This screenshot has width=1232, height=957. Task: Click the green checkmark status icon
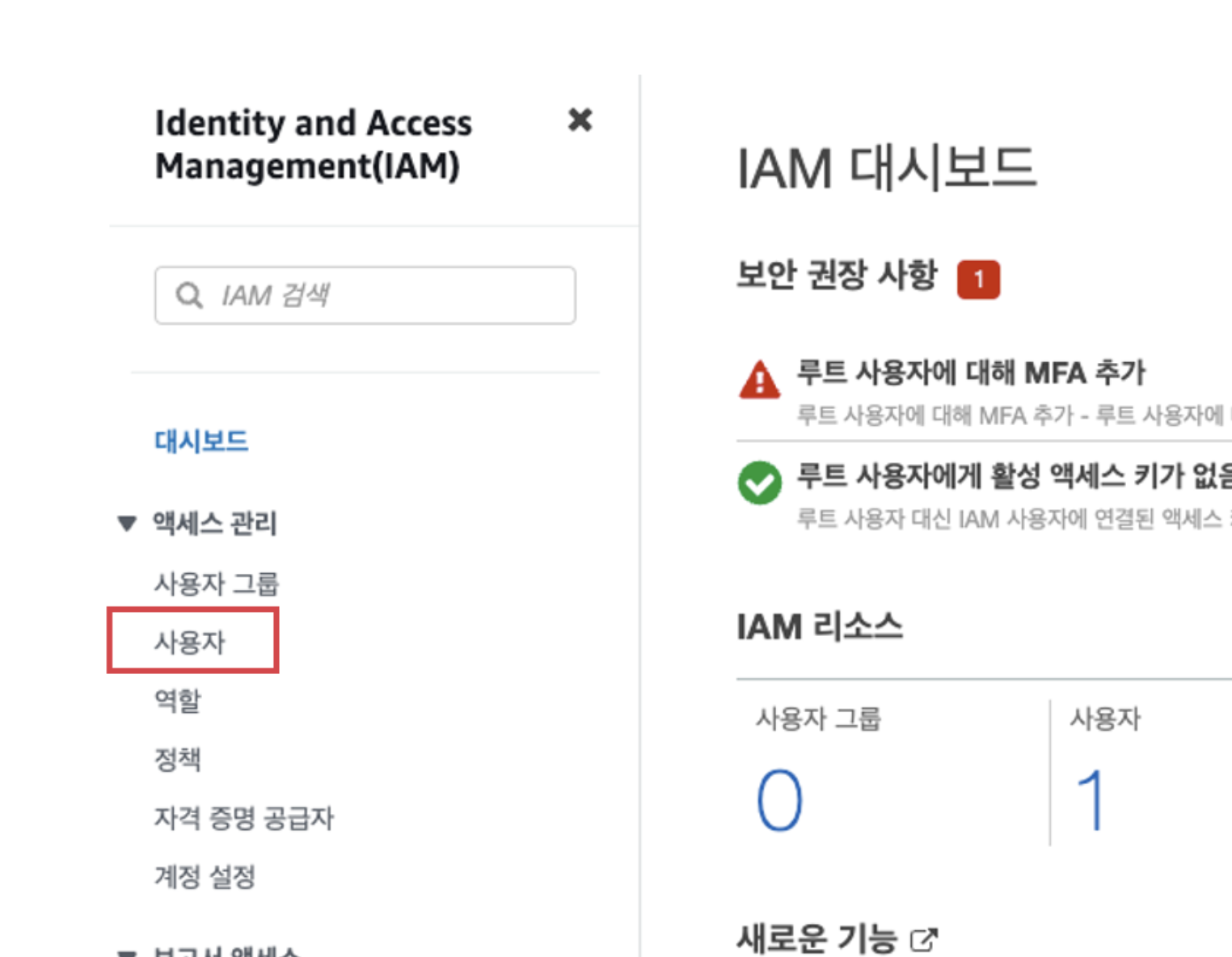click(760, 483)
